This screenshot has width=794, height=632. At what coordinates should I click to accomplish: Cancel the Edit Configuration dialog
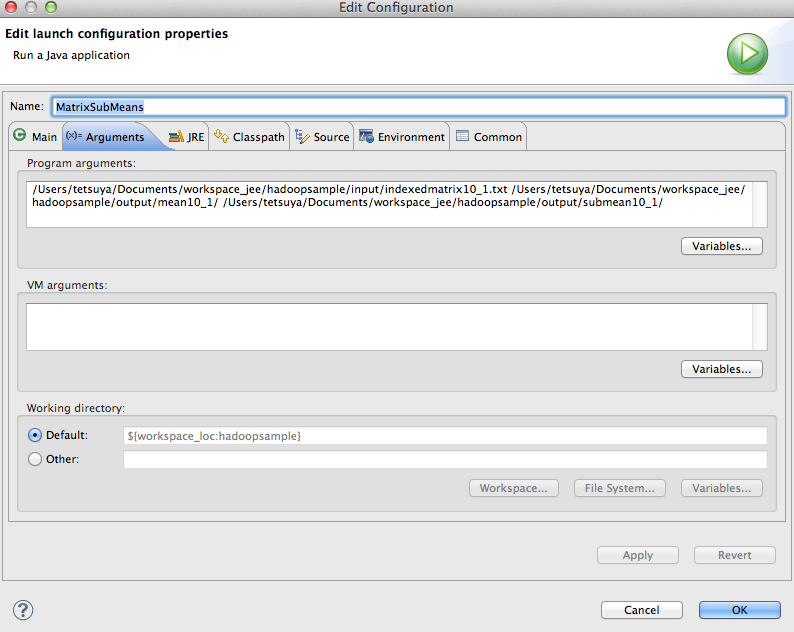click(x=642, y=610)
